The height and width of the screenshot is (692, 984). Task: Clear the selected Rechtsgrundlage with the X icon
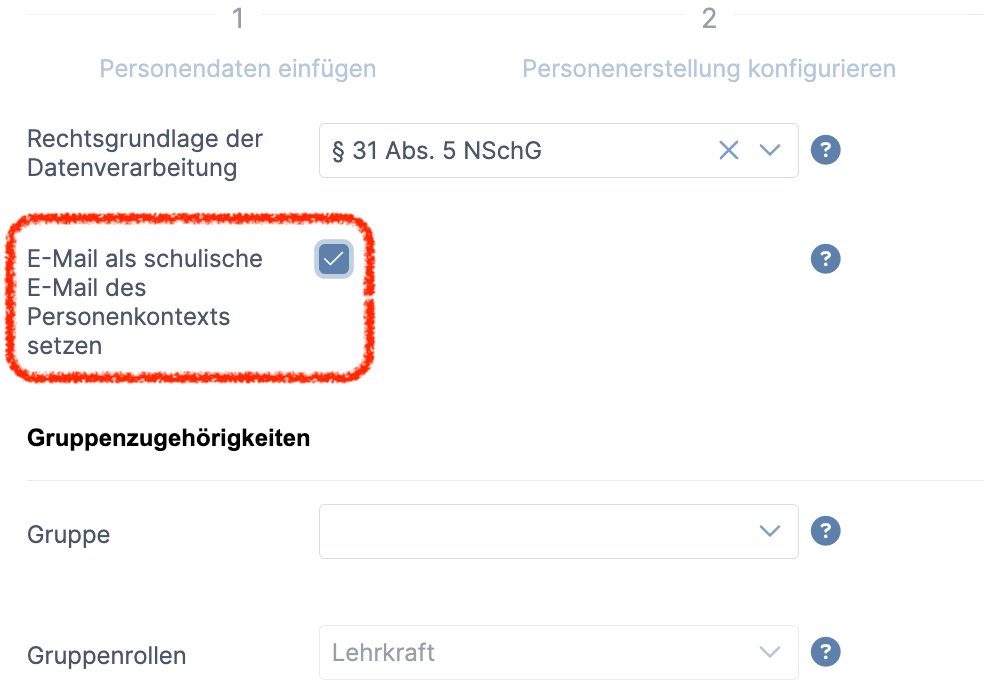click(x=729, y=151)
